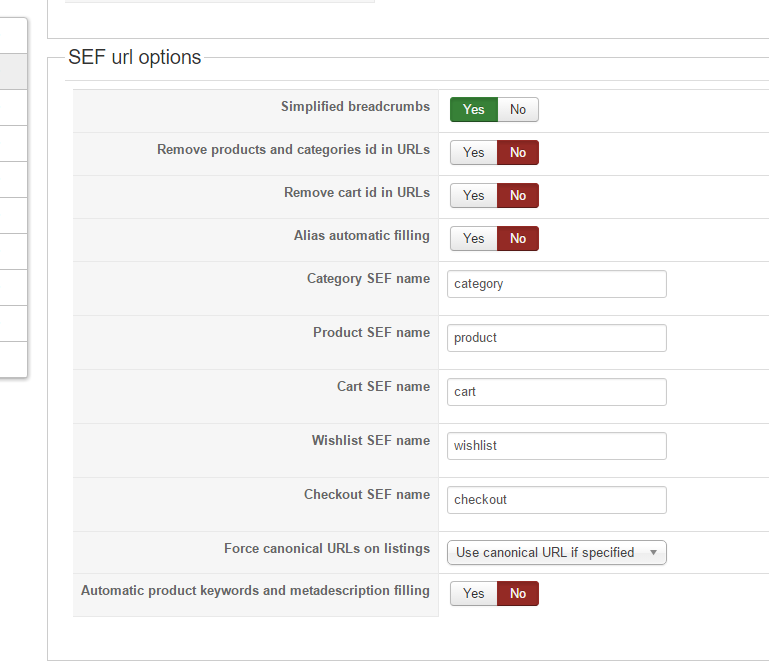Screen dimensions: 769x664
Task: Set Simplified breadcrumbs to Yes
Action: click(x=474, y=109)
